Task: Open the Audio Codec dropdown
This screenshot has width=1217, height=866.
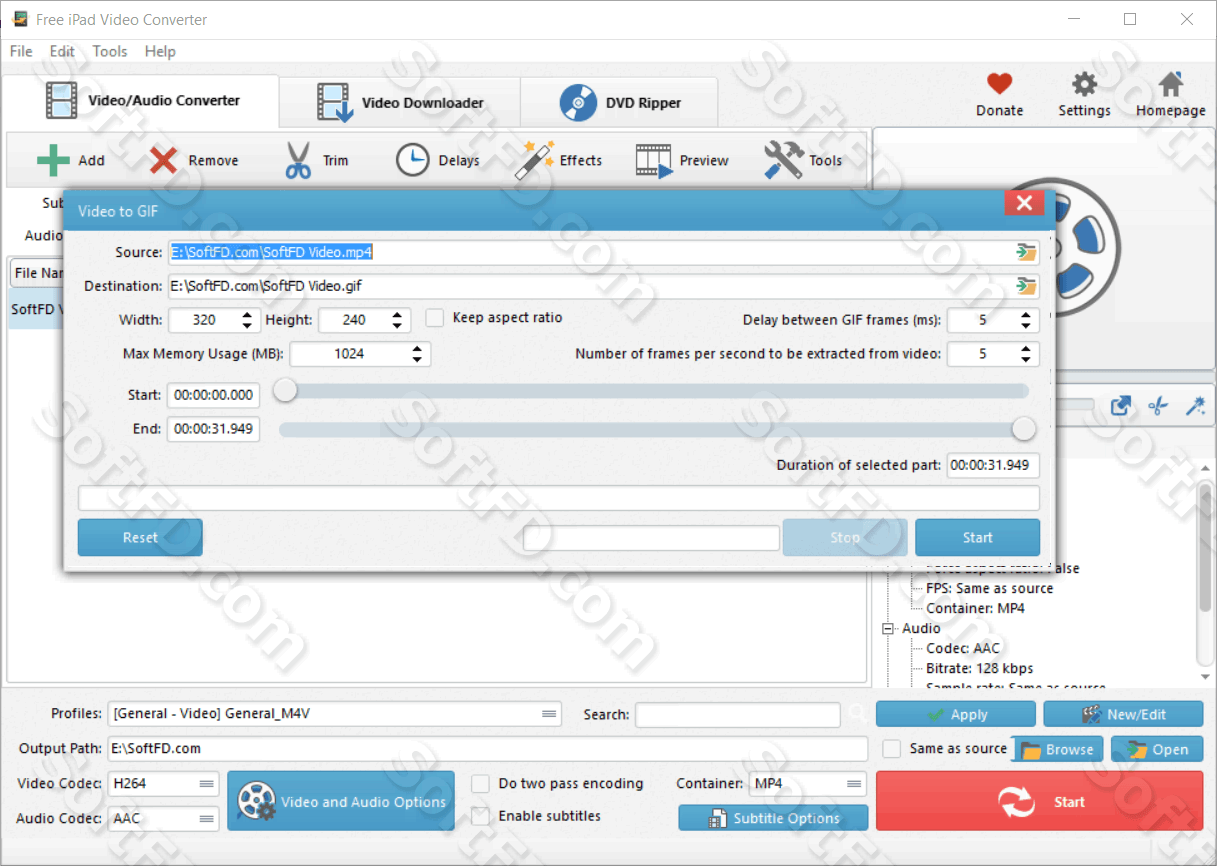Action: point(163,818)
